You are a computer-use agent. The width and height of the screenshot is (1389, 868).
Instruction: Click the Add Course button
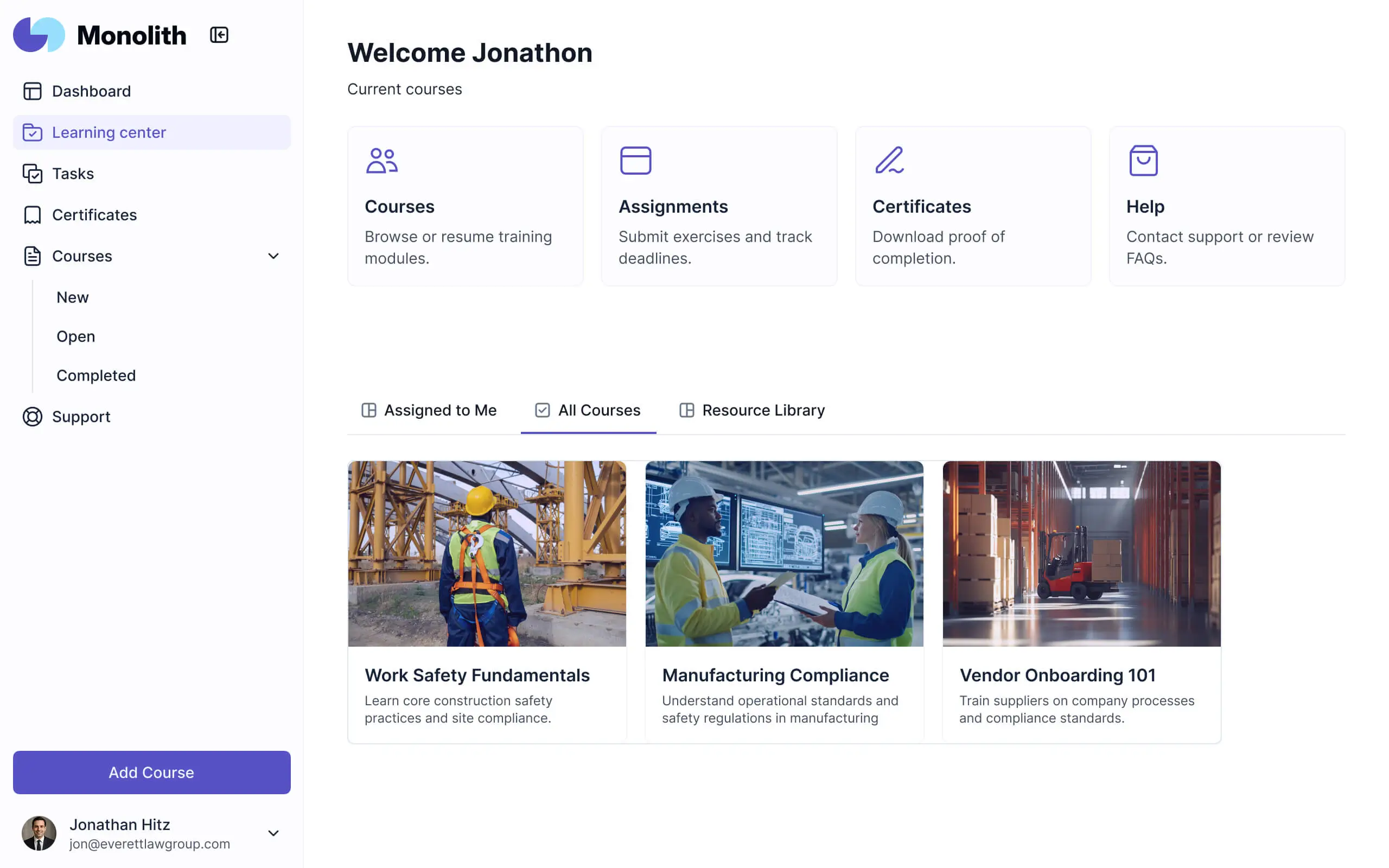pos(151,773)
